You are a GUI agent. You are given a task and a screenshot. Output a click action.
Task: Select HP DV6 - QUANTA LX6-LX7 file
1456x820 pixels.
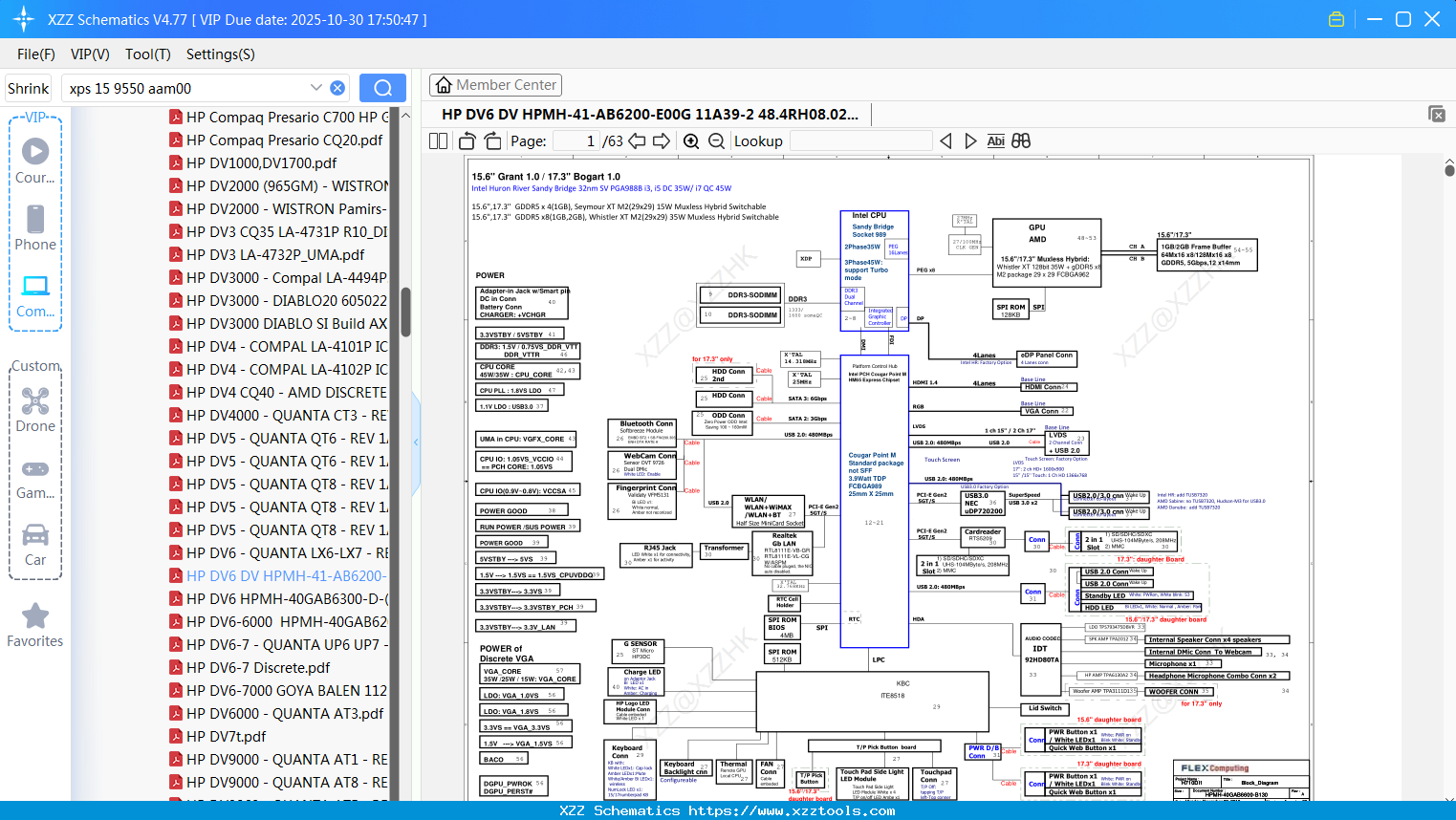pos(278,552)
